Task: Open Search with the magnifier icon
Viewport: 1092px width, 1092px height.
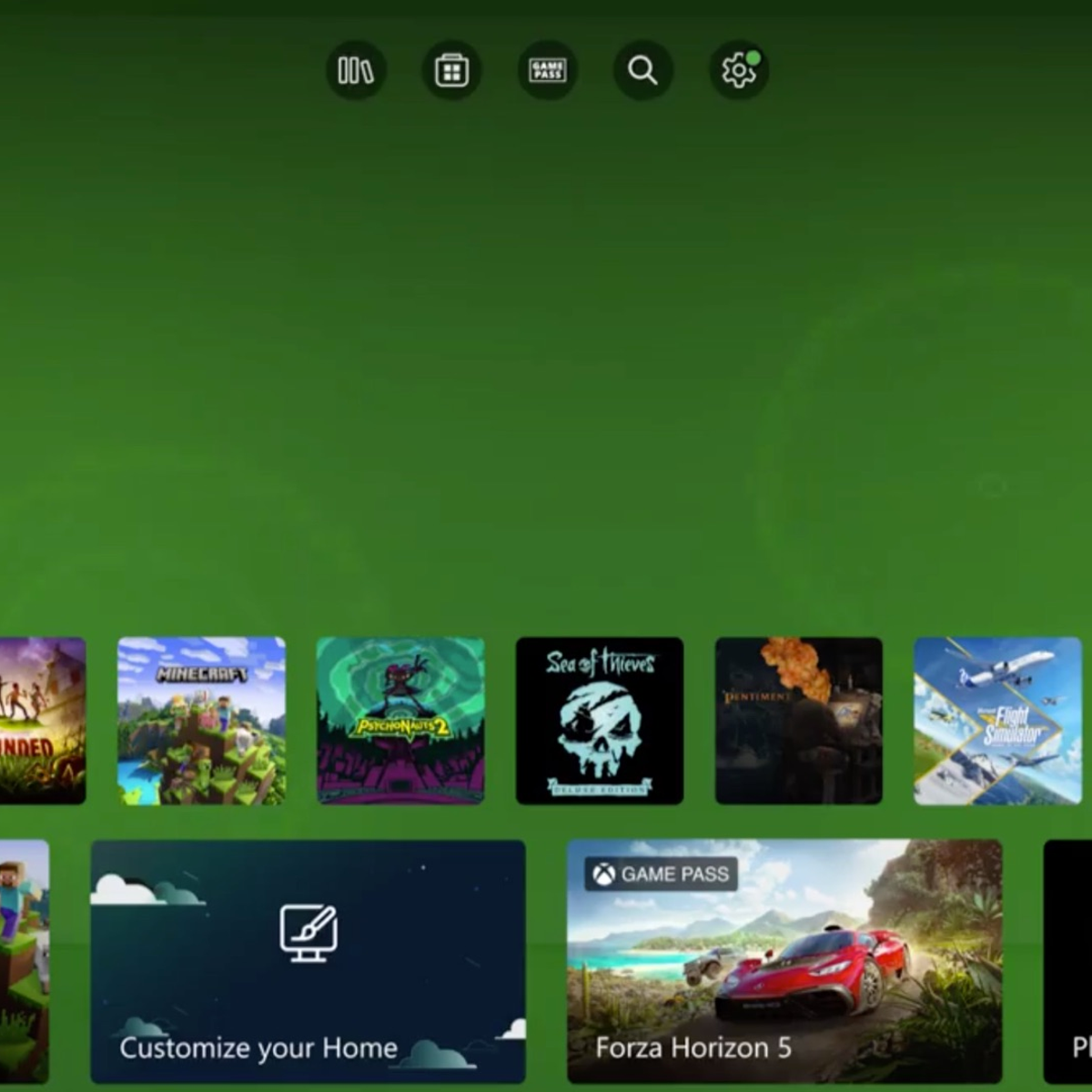Action: (x=642, y=70)
